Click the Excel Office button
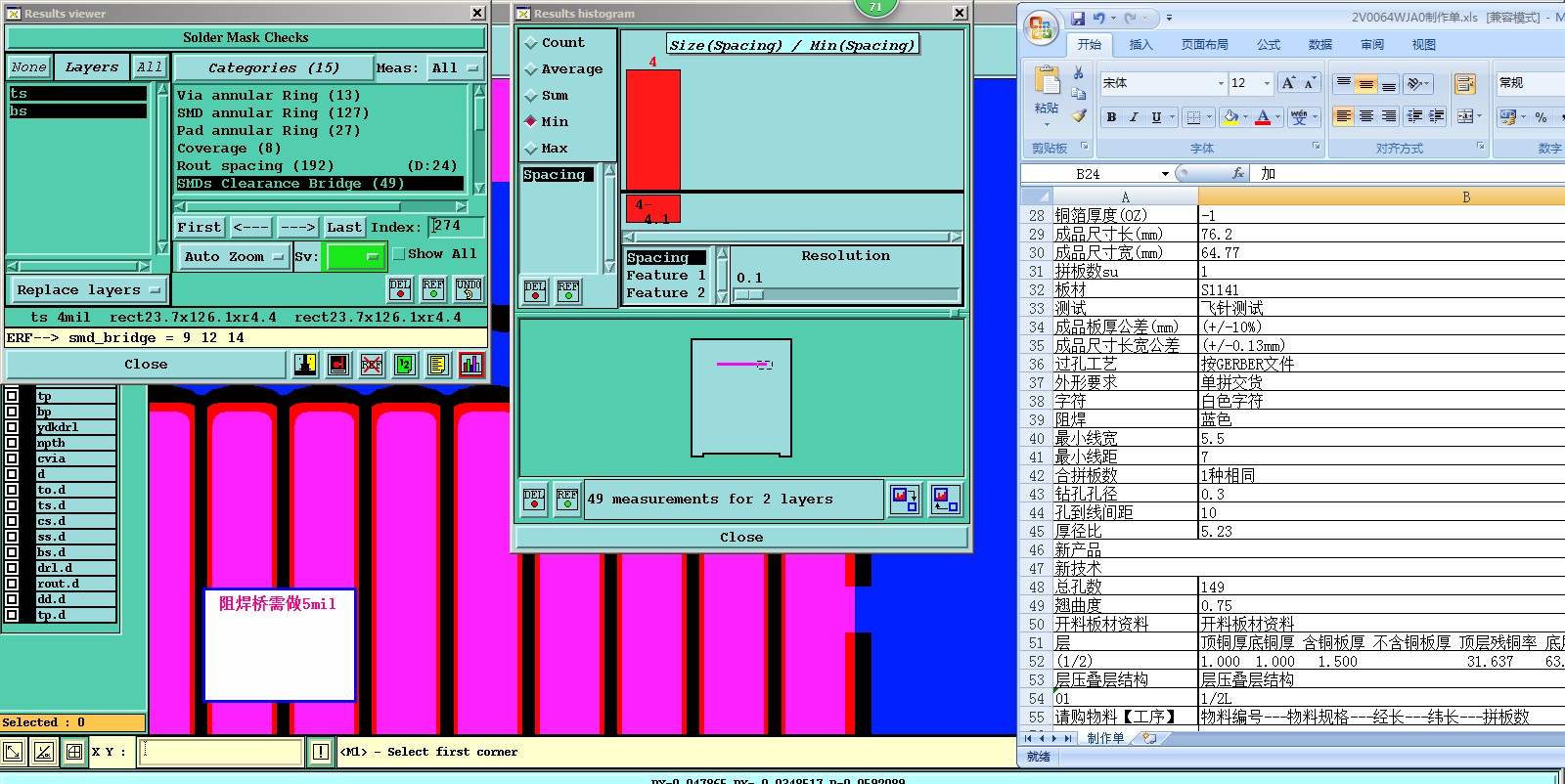 (1042, 26)
